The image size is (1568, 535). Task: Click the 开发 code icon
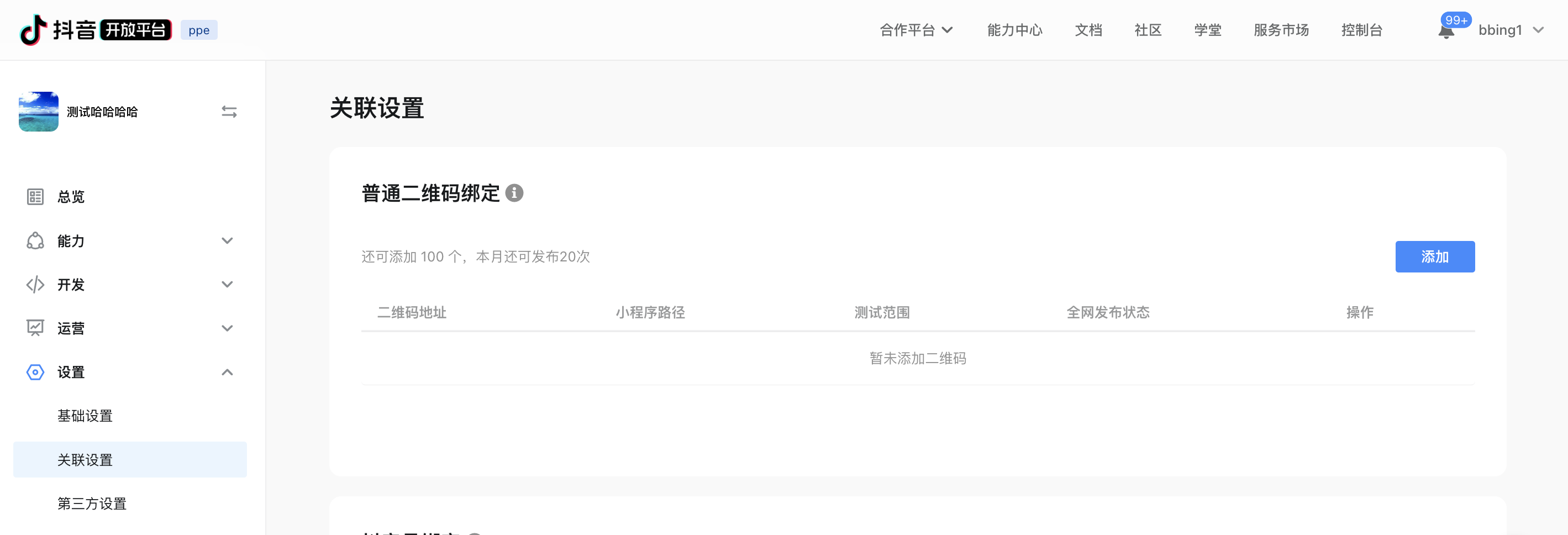(x=35, y=285)
